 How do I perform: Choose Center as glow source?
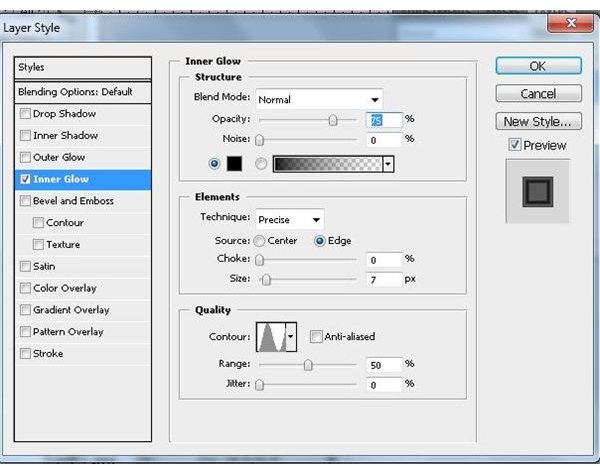pos(259,241)
